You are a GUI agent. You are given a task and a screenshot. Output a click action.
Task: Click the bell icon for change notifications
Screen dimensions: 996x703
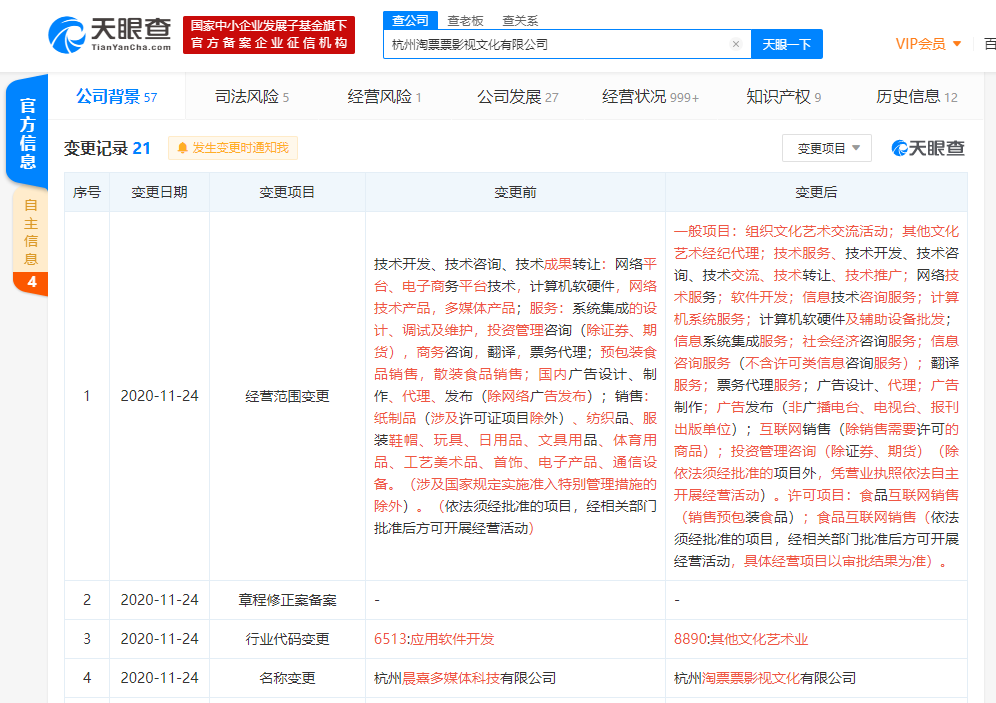[x=182, y=148]
